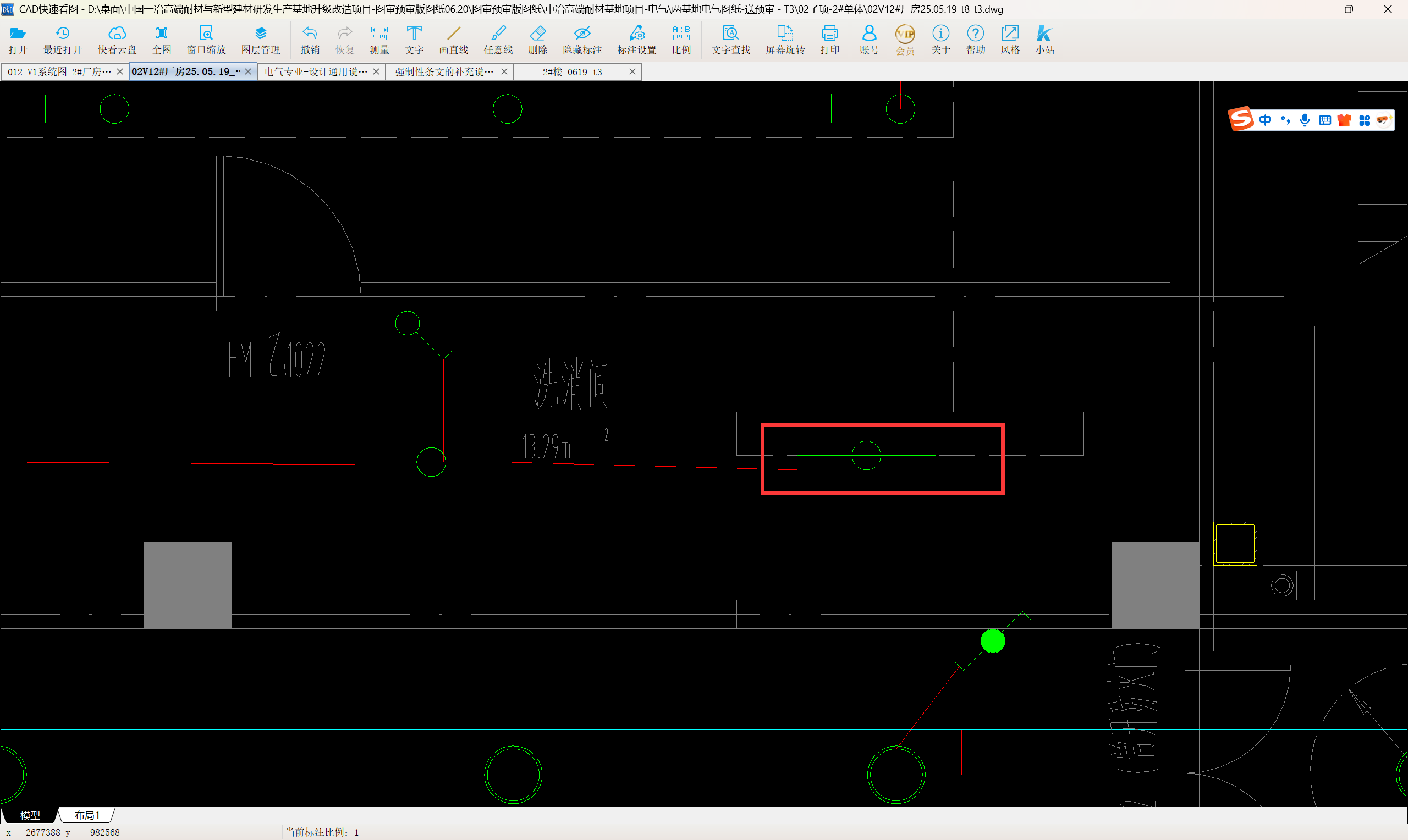The width and height of the screenshot is (1408, 840).
Task: Click the yellow square symbol
Action: (1235, 543)
